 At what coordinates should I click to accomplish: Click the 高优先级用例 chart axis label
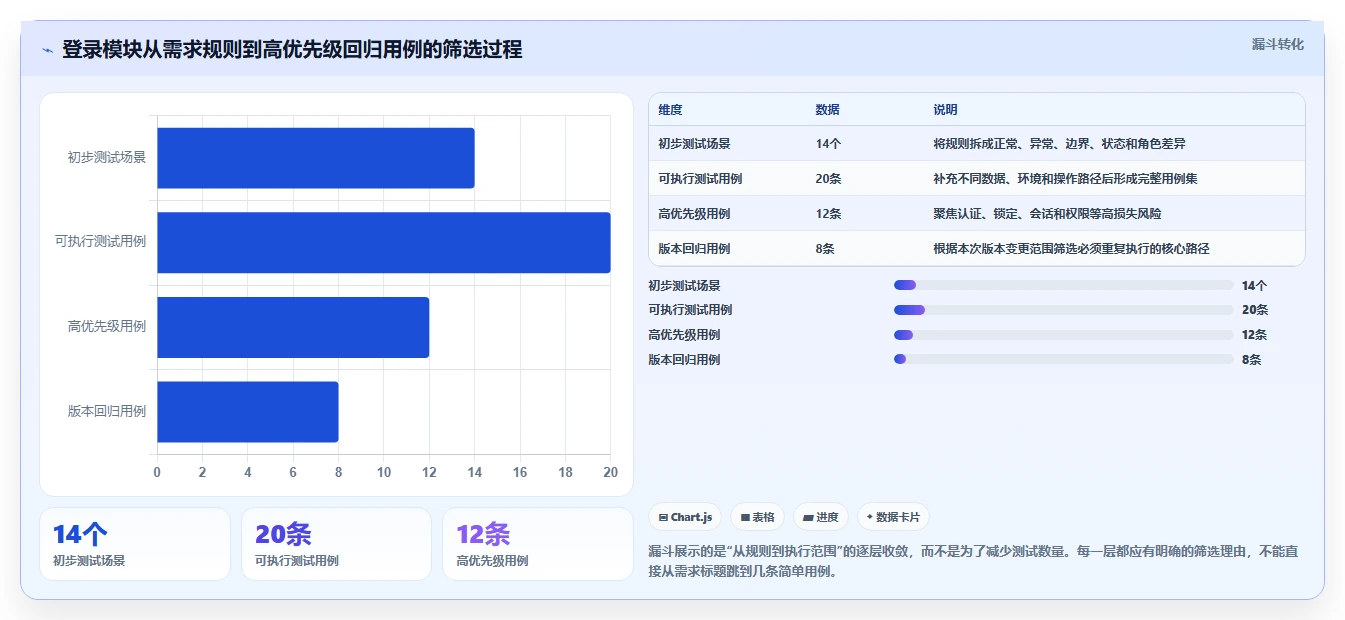click(107, 326)
